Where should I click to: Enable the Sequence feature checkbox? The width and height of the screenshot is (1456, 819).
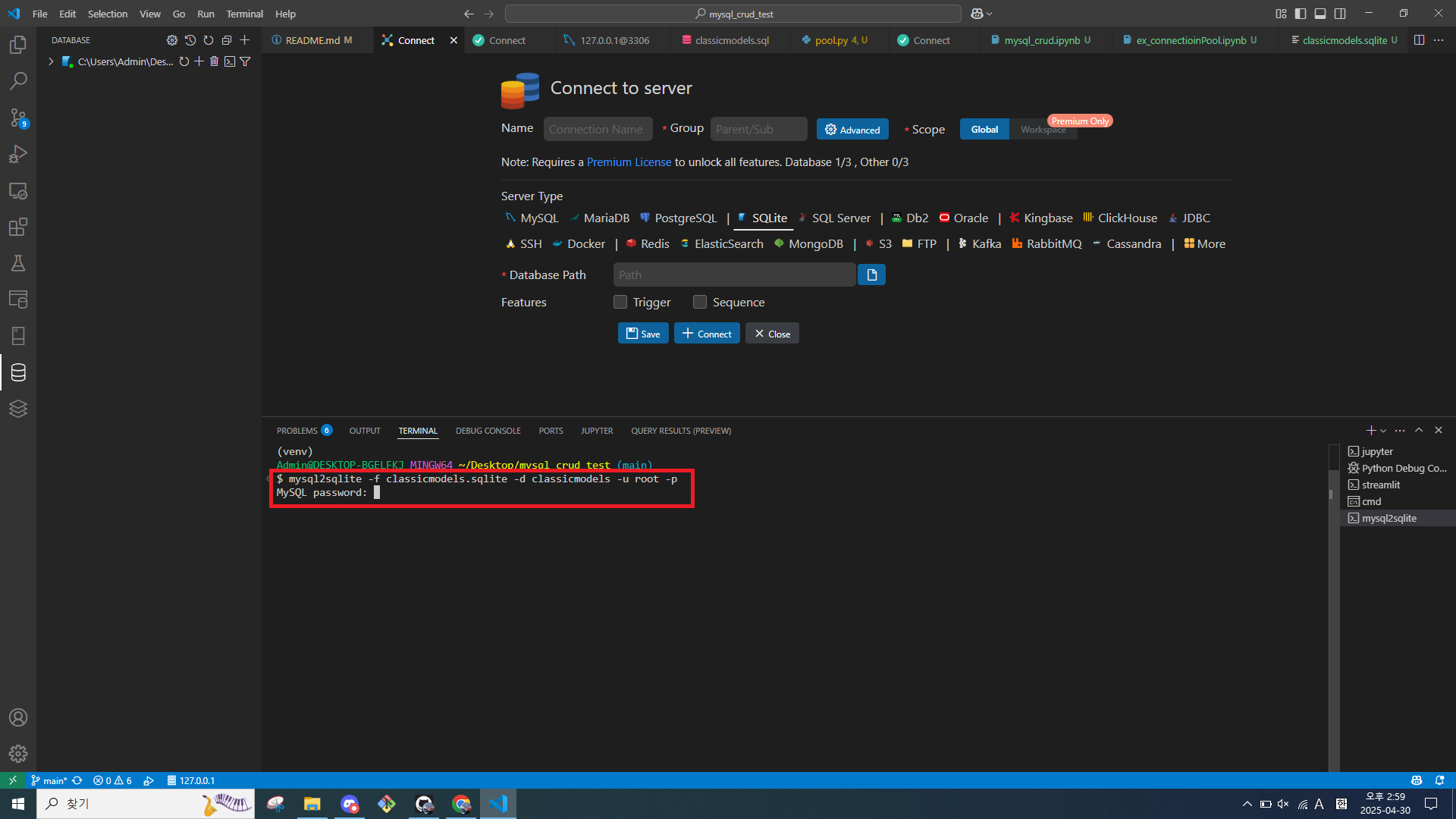pos(700,302)
